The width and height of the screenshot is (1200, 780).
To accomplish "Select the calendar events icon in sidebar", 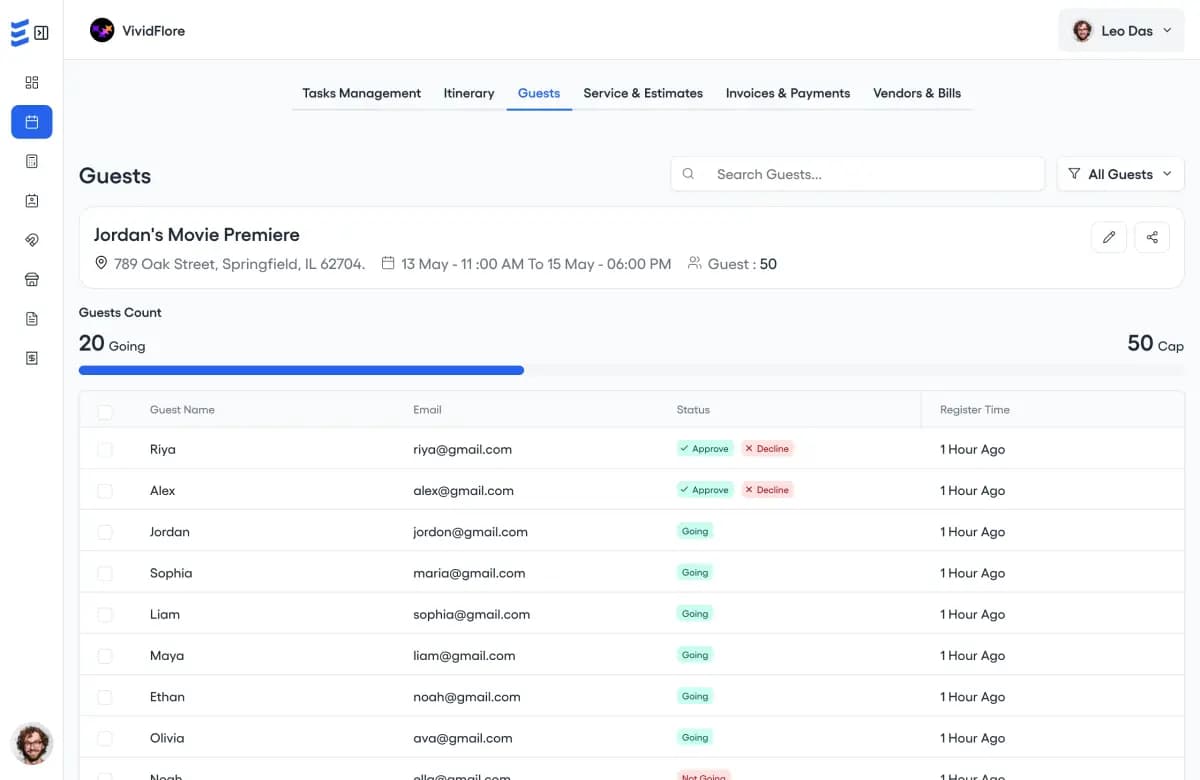I will [31, 121].
